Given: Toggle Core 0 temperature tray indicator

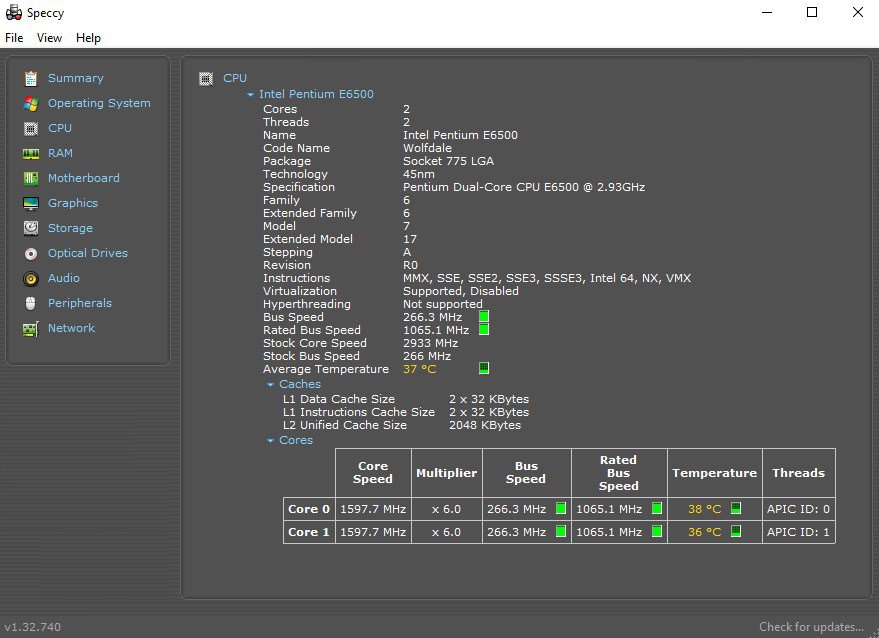Looking at the screenshot, I should (x=736, y=509).
